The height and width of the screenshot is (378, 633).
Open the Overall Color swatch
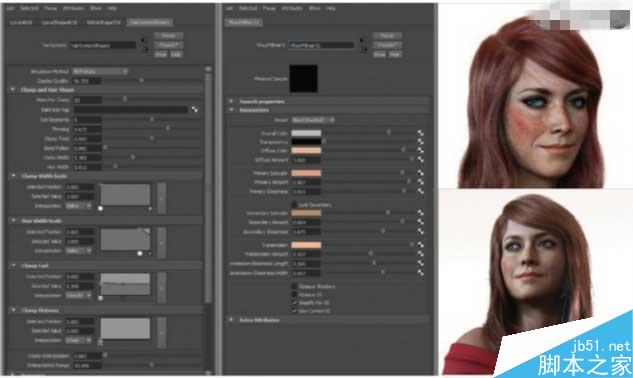(306, 133)
